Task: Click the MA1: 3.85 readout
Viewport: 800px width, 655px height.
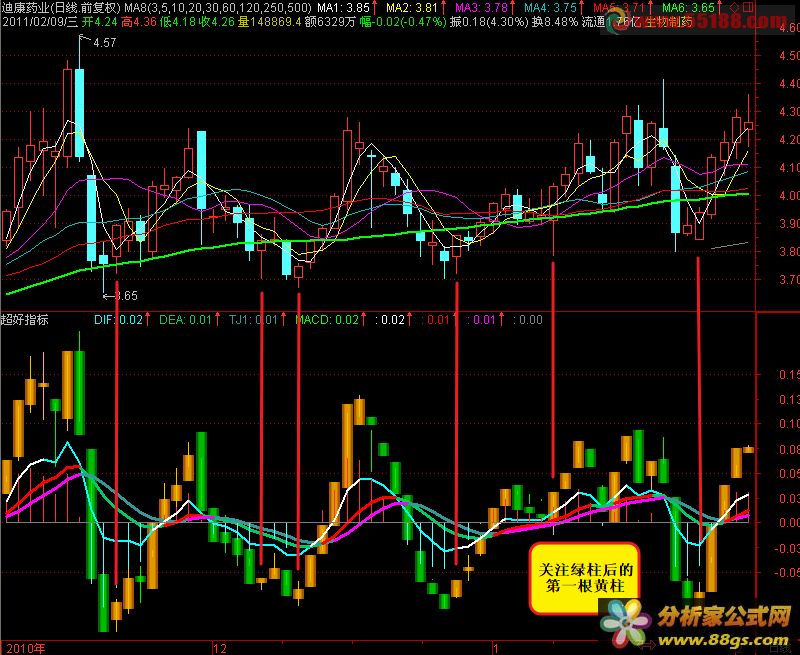Action: [343, 7]
